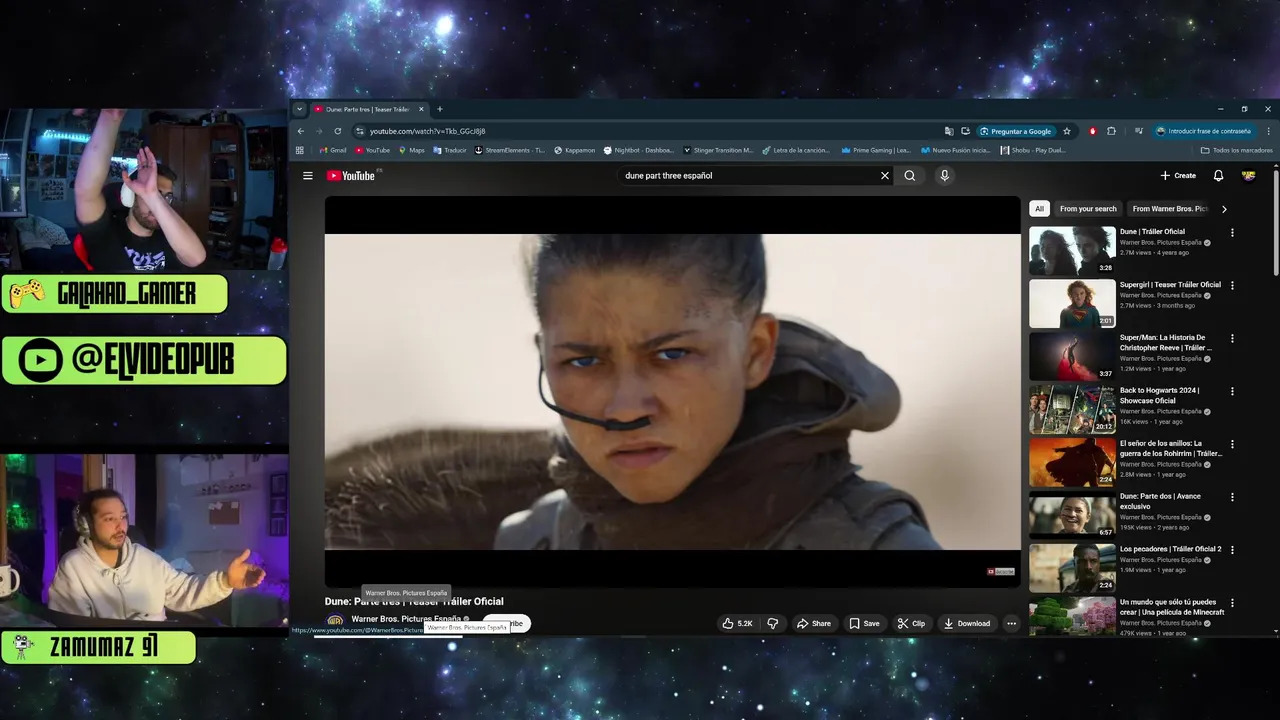Screen dimensions: 1280x720
Task: Bookmark this page with the star
Action: pyautogui.click(x=1067, y=131)
